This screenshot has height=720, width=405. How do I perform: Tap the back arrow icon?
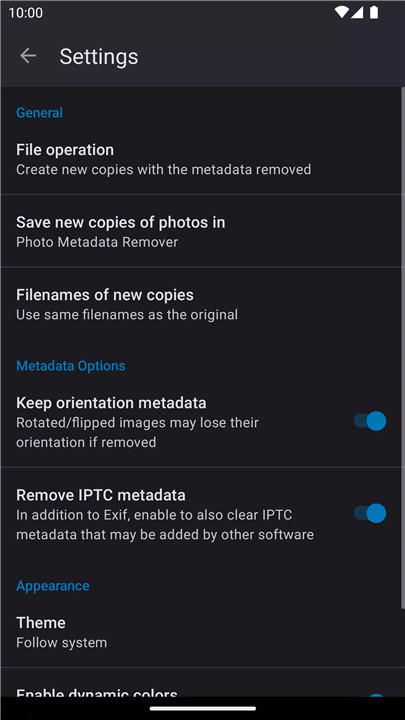(28, 56)
